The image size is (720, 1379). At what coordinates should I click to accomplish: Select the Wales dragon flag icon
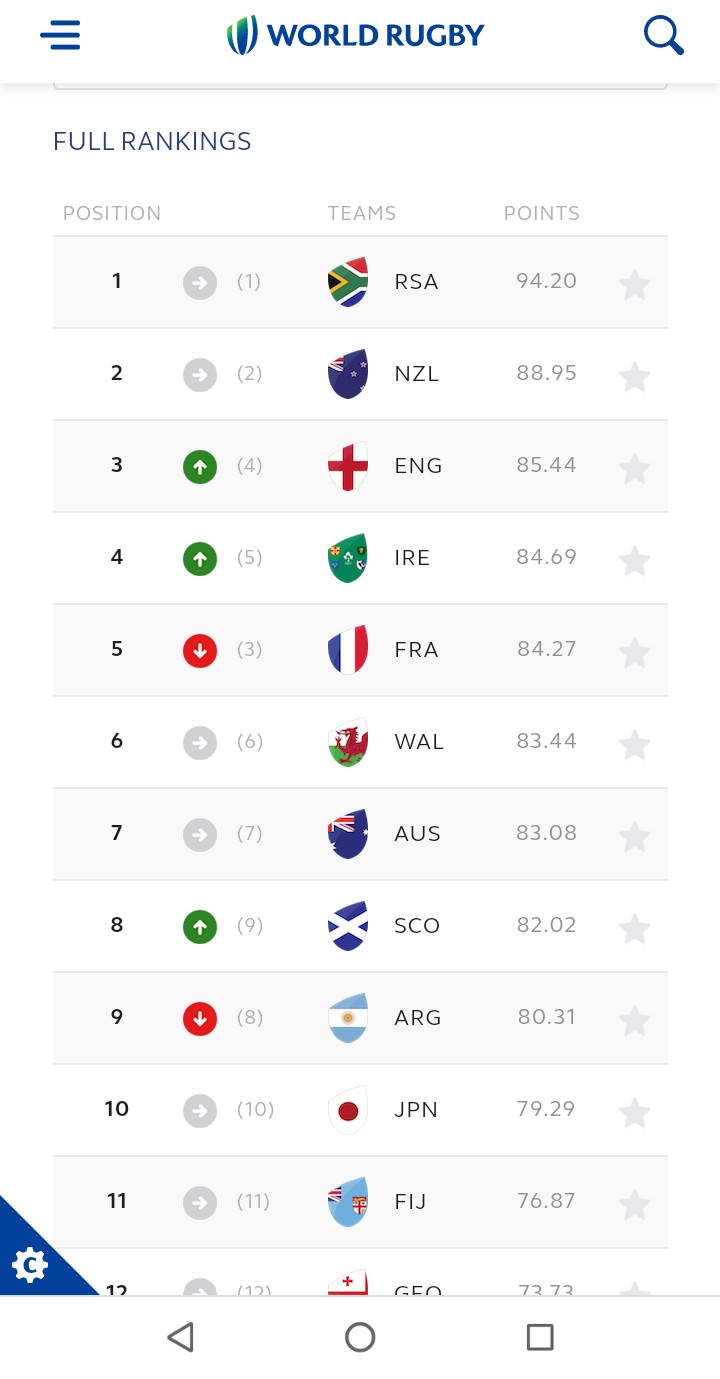pyautogui.click(x=348, y=742)
